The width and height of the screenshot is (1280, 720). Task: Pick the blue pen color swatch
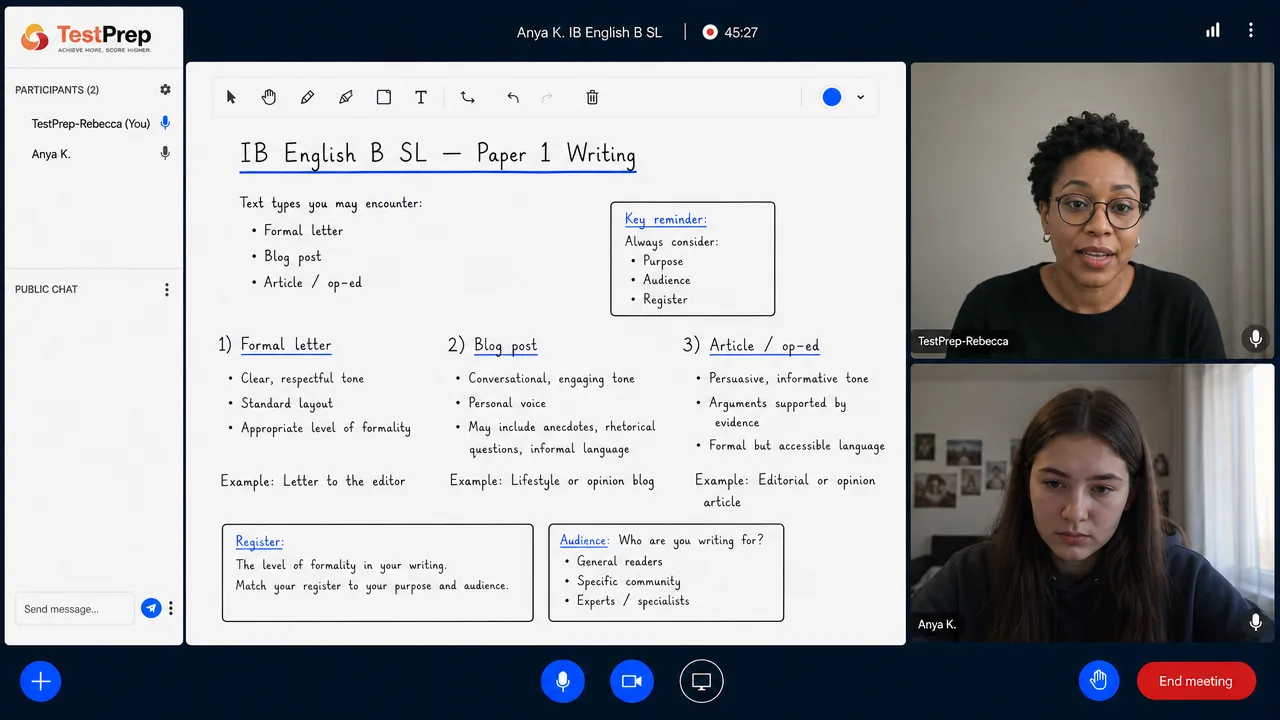(x=832, y=97)
